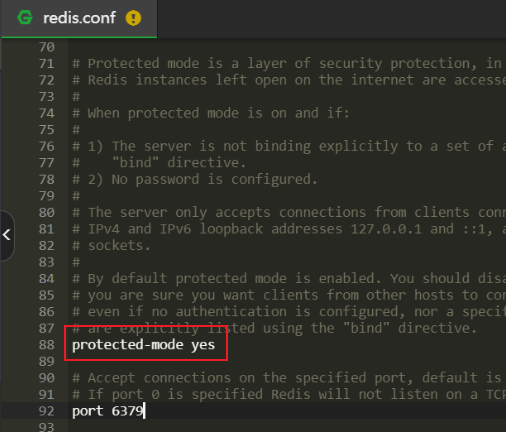The height and width of the screenshot is (432, 506).
Task: Click comment line 'No password is configured'
Action: point(195,180)
